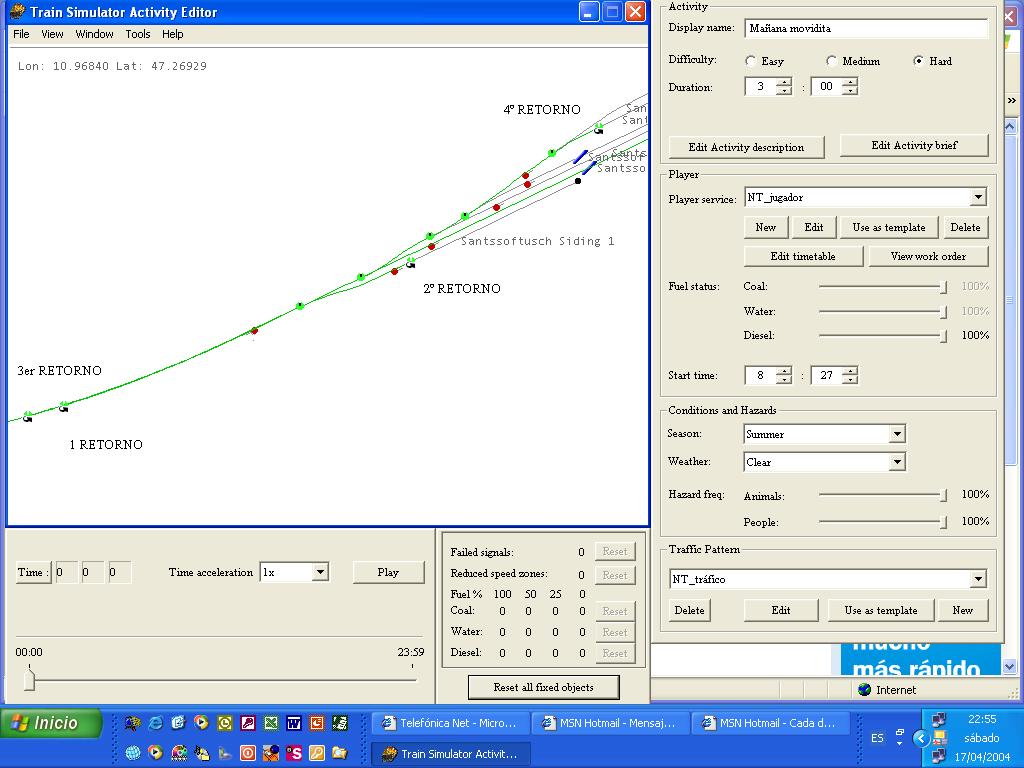Click the timeline slider handle at 00:00
The height and width of the screenshot is (768, 1024).
pyautogui.click(x=29, y=680)
